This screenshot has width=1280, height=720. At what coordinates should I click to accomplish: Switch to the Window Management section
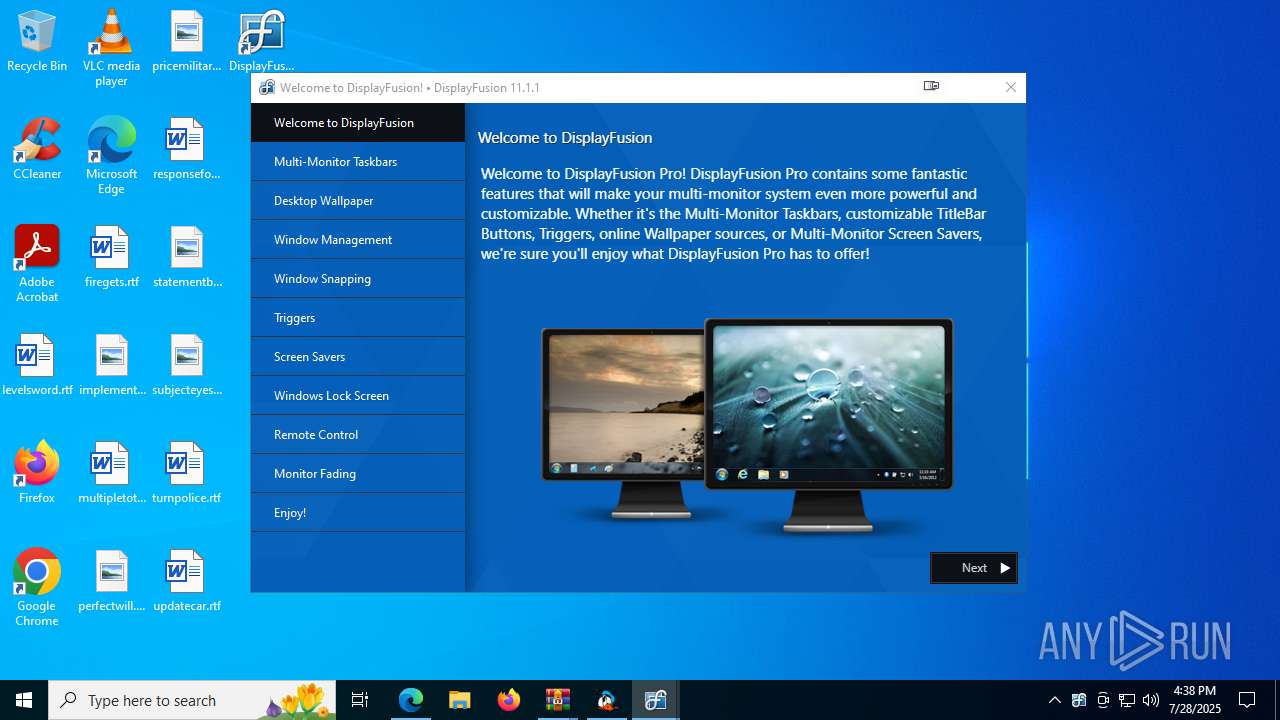tap(358, 240)
